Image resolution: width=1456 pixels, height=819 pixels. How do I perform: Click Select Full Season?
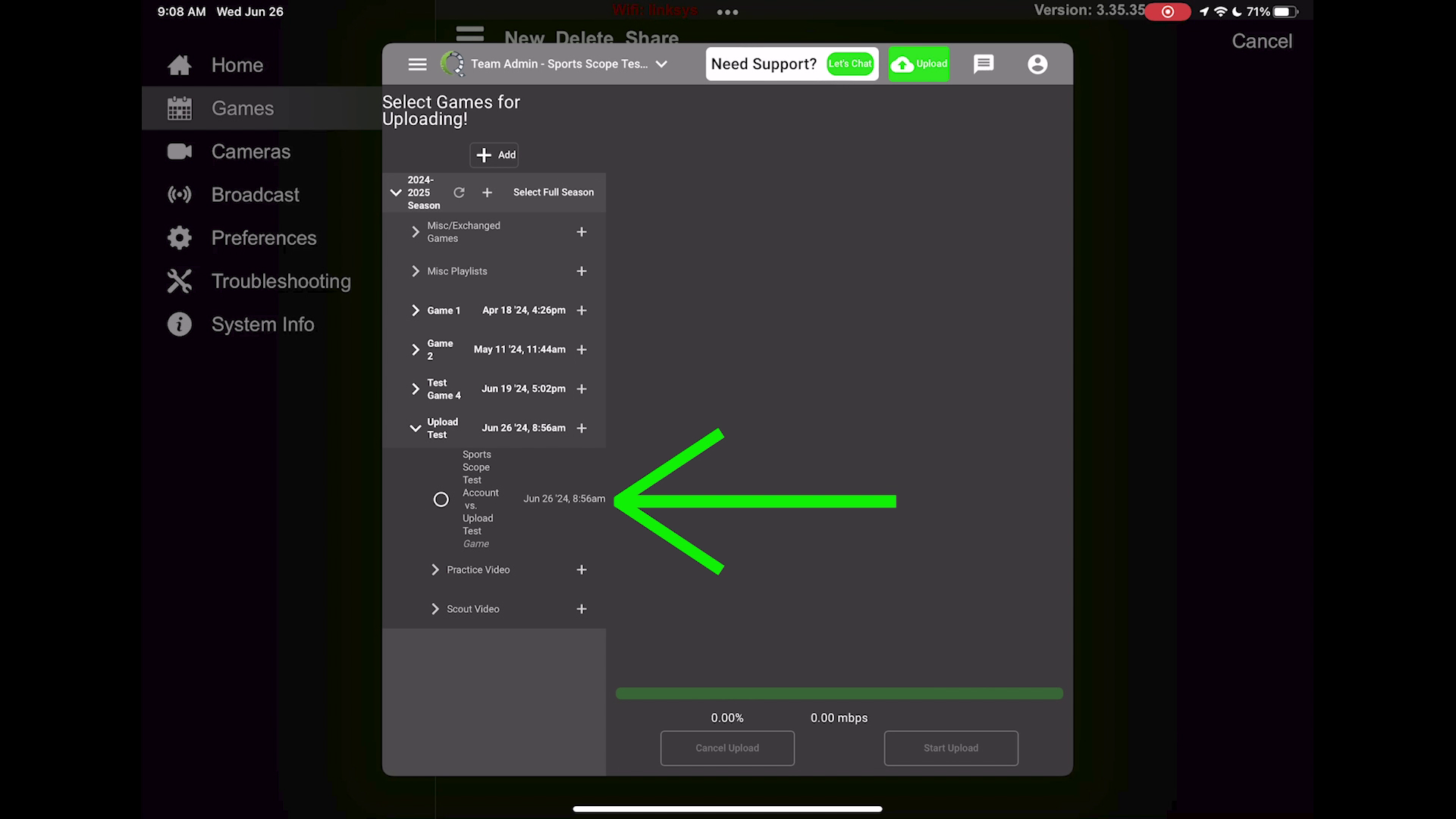click(x=554, y=193)
